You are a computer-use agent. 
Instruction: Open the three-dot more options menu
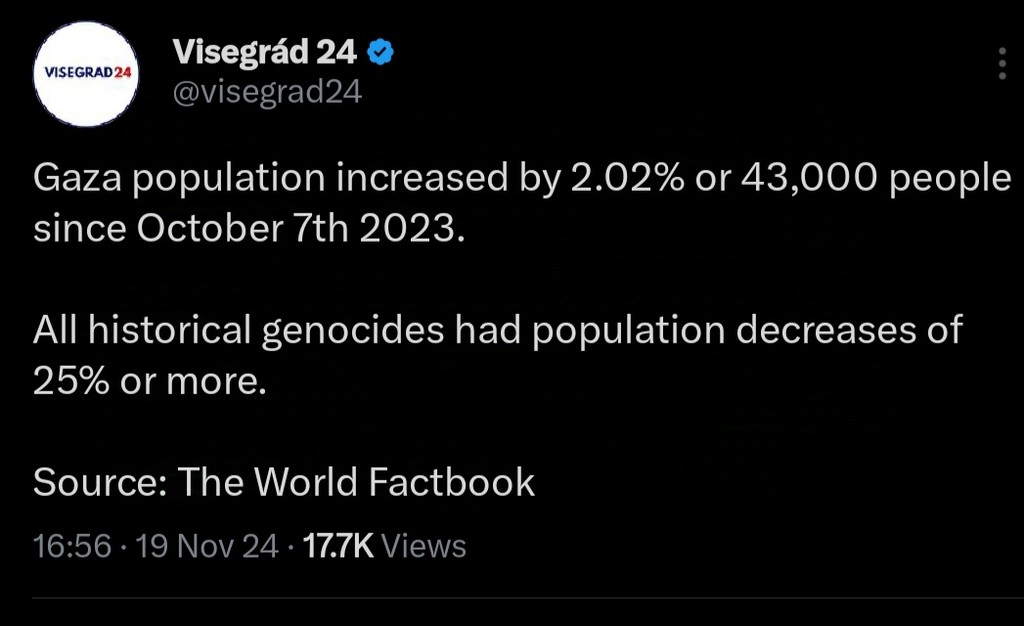[1002, 63]
